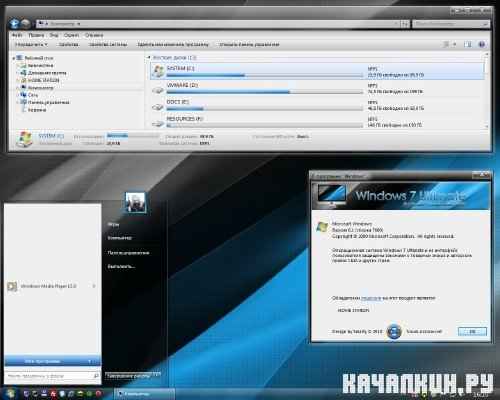The width and height of the screenshot is (500, 400).
Task: Open the user account picture
Action: [x=135, y=202]
